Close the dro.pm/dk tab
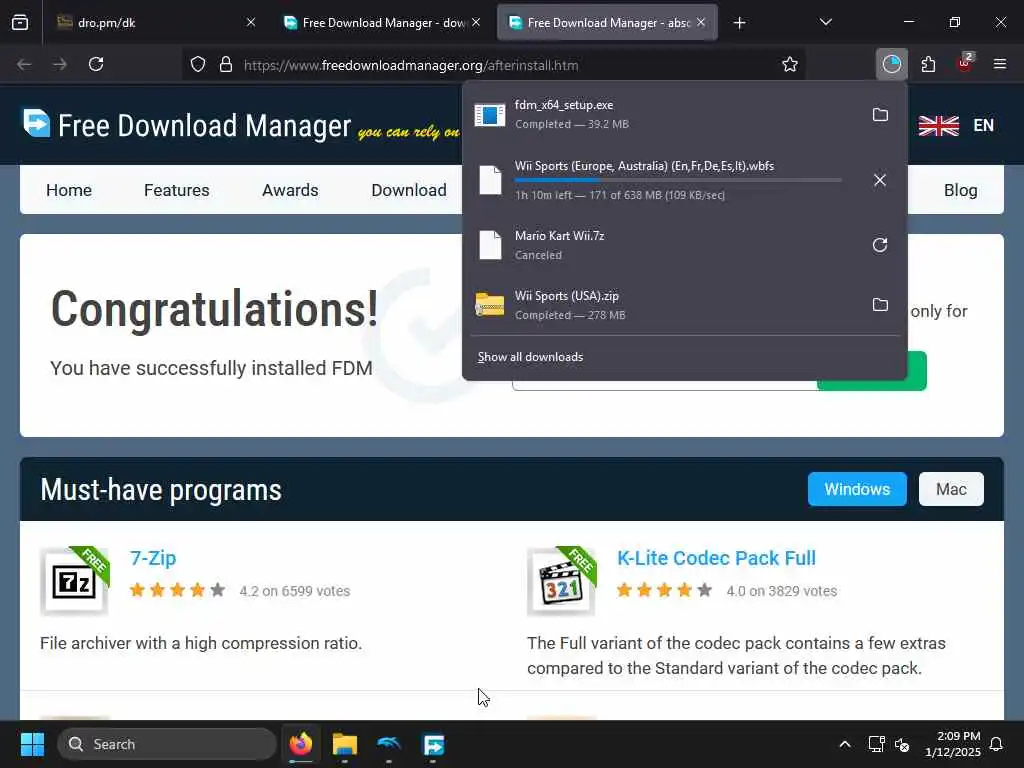Image resolution: width=1024 pixels, height=768 pixels. (251, 23)
